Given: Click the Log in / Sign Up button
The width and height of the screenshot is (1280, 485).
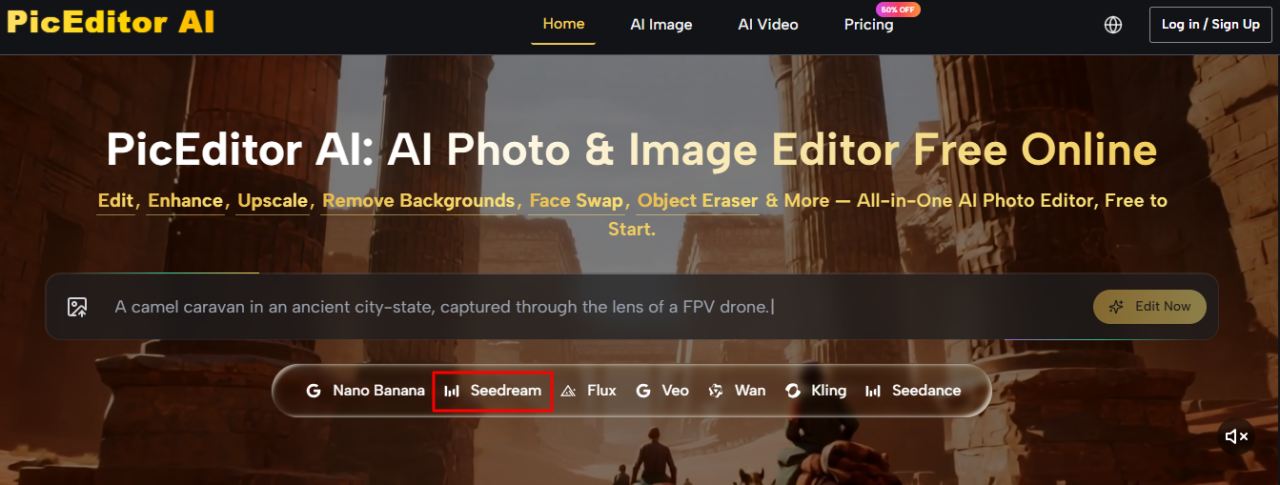Looking at the screenshot, I should 1210,25.
